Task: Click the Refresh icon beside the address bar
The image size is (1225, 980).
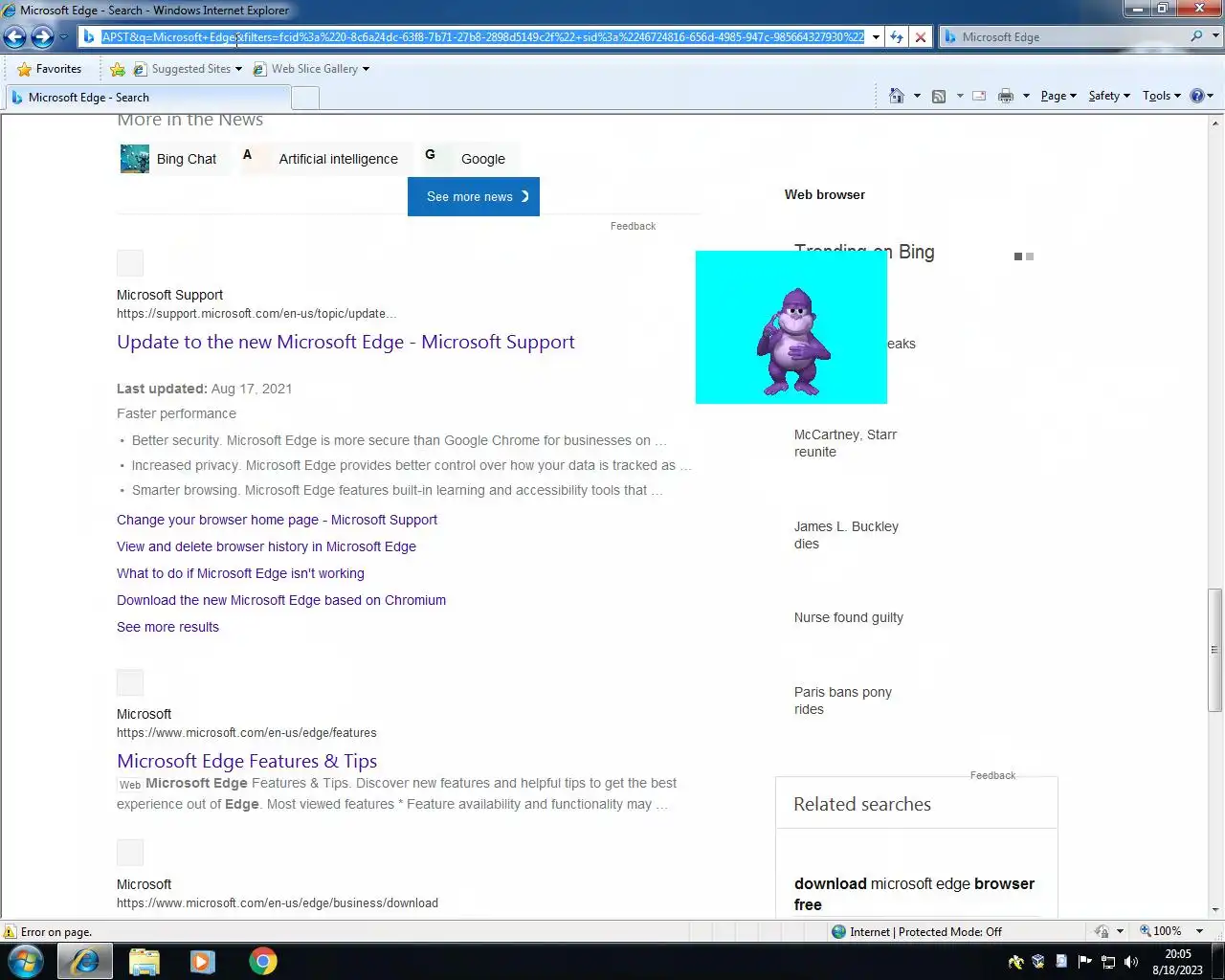Action: pyautogui.click(x=897, y=37)
